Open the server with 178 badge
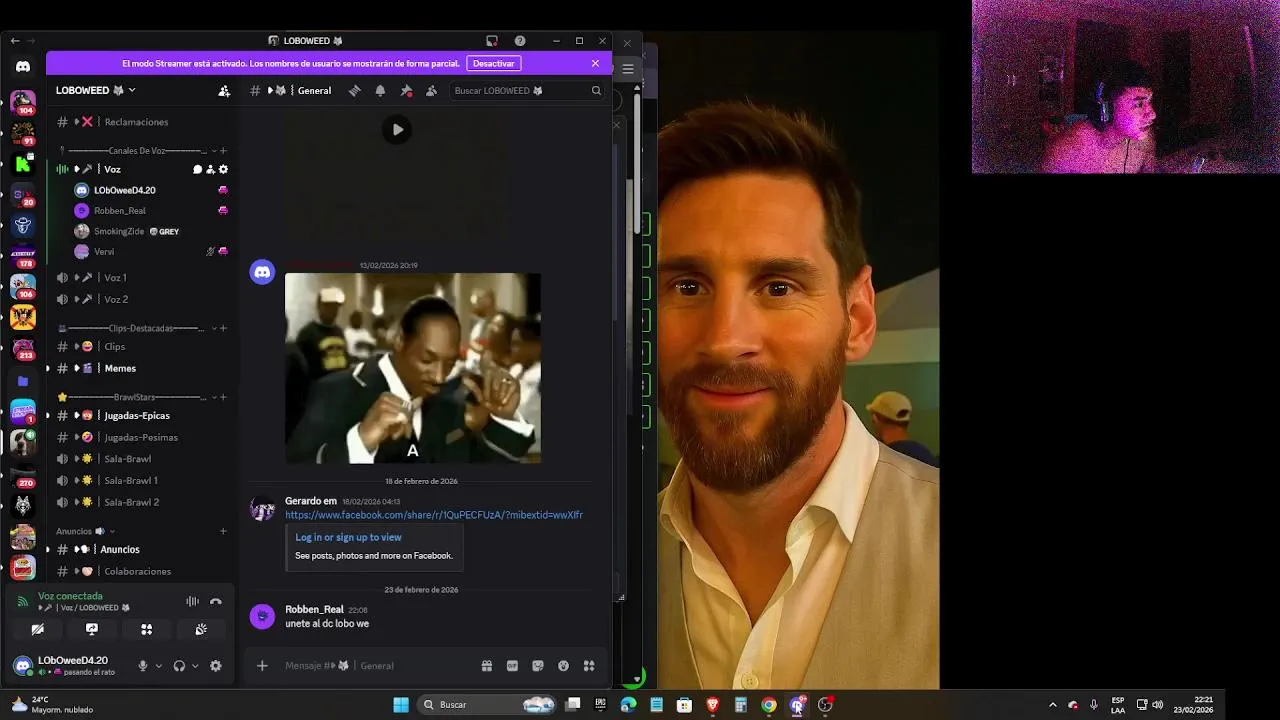Image resolution: width=1280 pixels, height=720 pixels. (23, 256)
